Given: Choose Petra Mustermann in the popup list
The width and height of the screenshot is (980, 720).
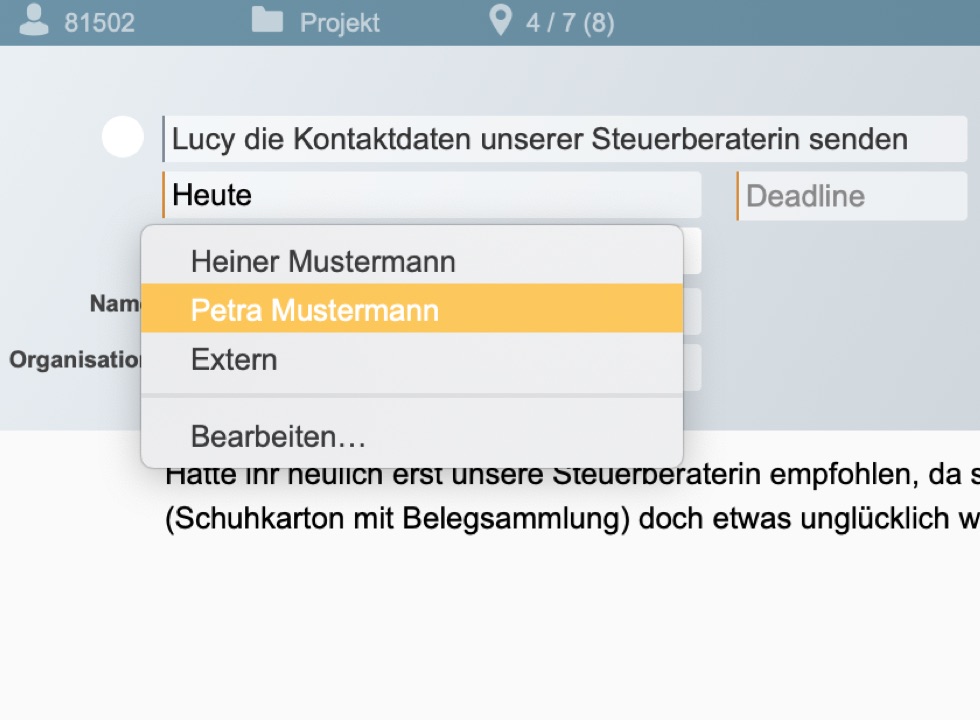Looking at the screenshot, I should tap(315, 310).
